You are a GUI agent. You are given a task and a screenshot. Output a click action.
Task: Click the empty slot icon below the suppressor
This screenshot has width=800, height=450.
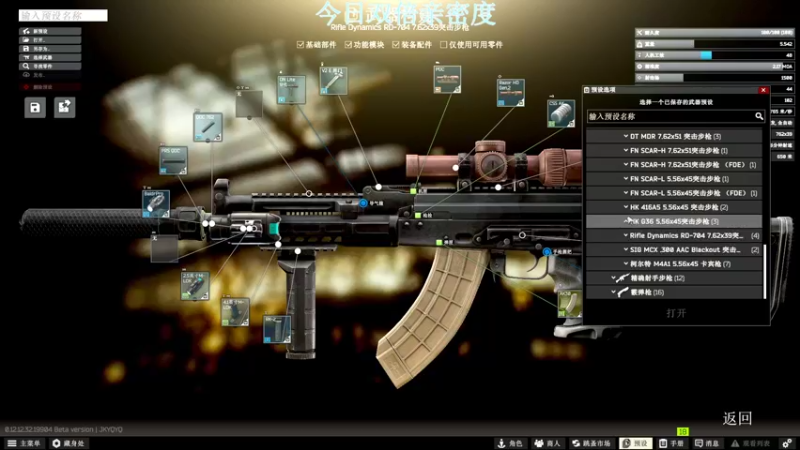point(164,248)
